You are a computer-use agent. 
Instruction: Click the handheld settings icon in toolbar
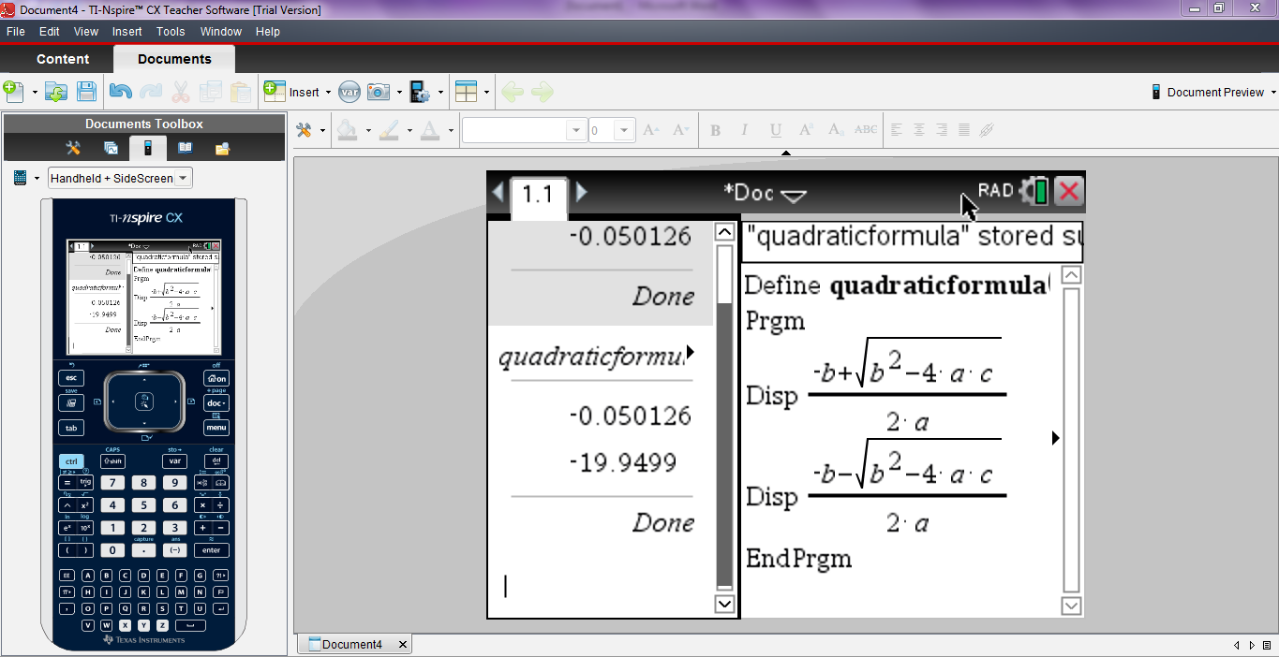(x=420, y=92)
